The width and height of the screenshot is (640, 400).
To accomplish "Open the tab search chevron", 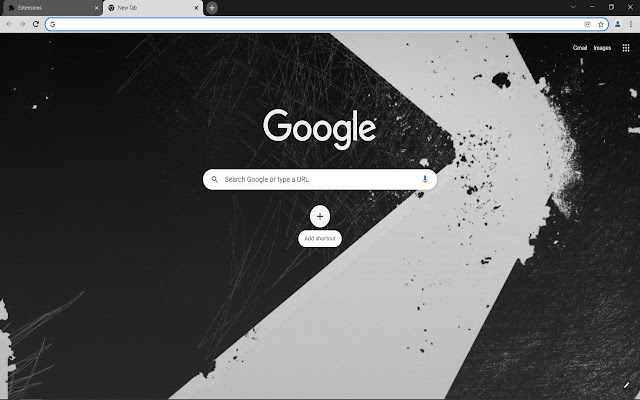I will point(573,7).
